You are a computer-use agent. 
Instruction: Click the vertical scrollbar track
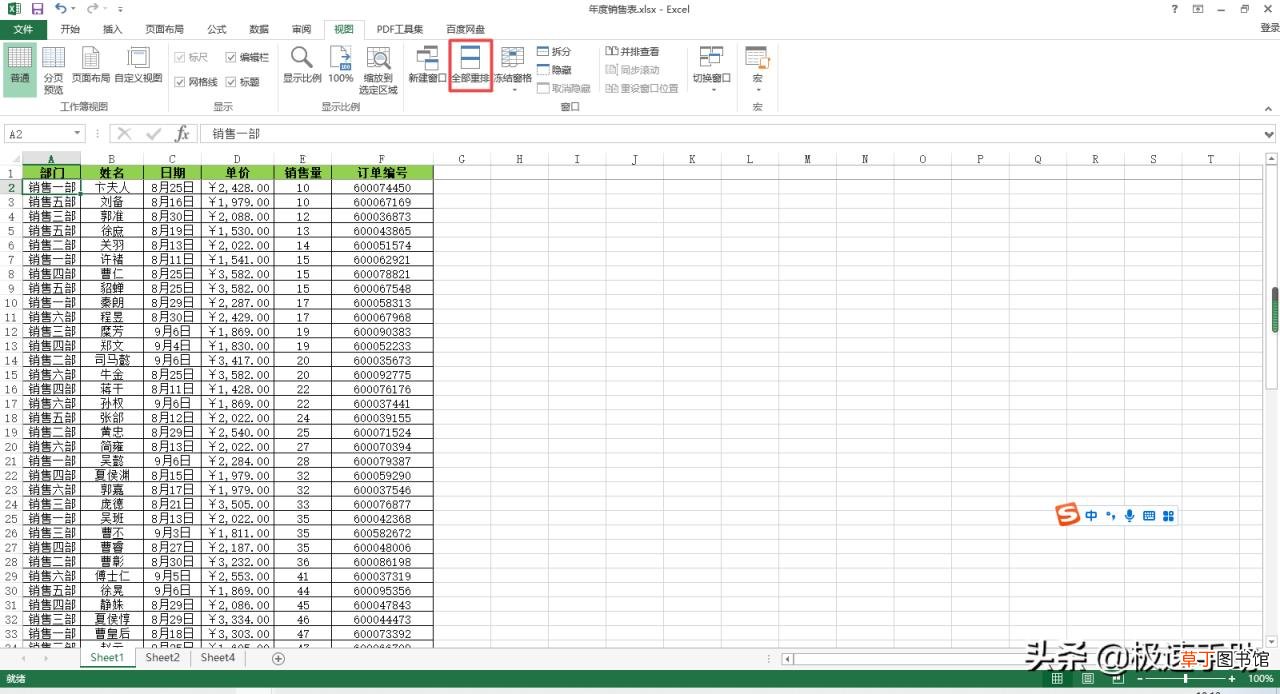point(1272,400)
